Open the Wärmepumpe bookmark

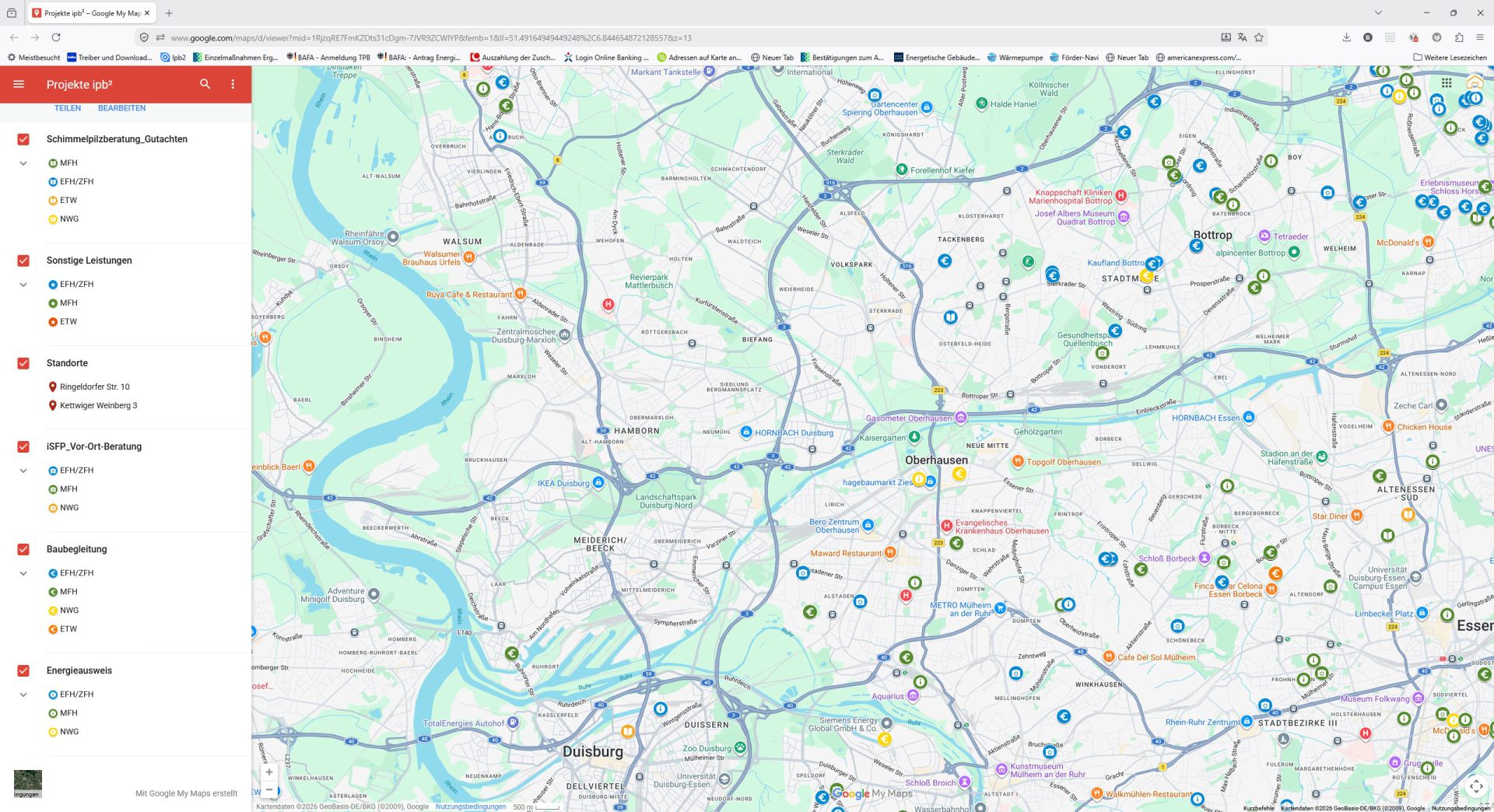pyautogui.click(x=1015, y=58)
